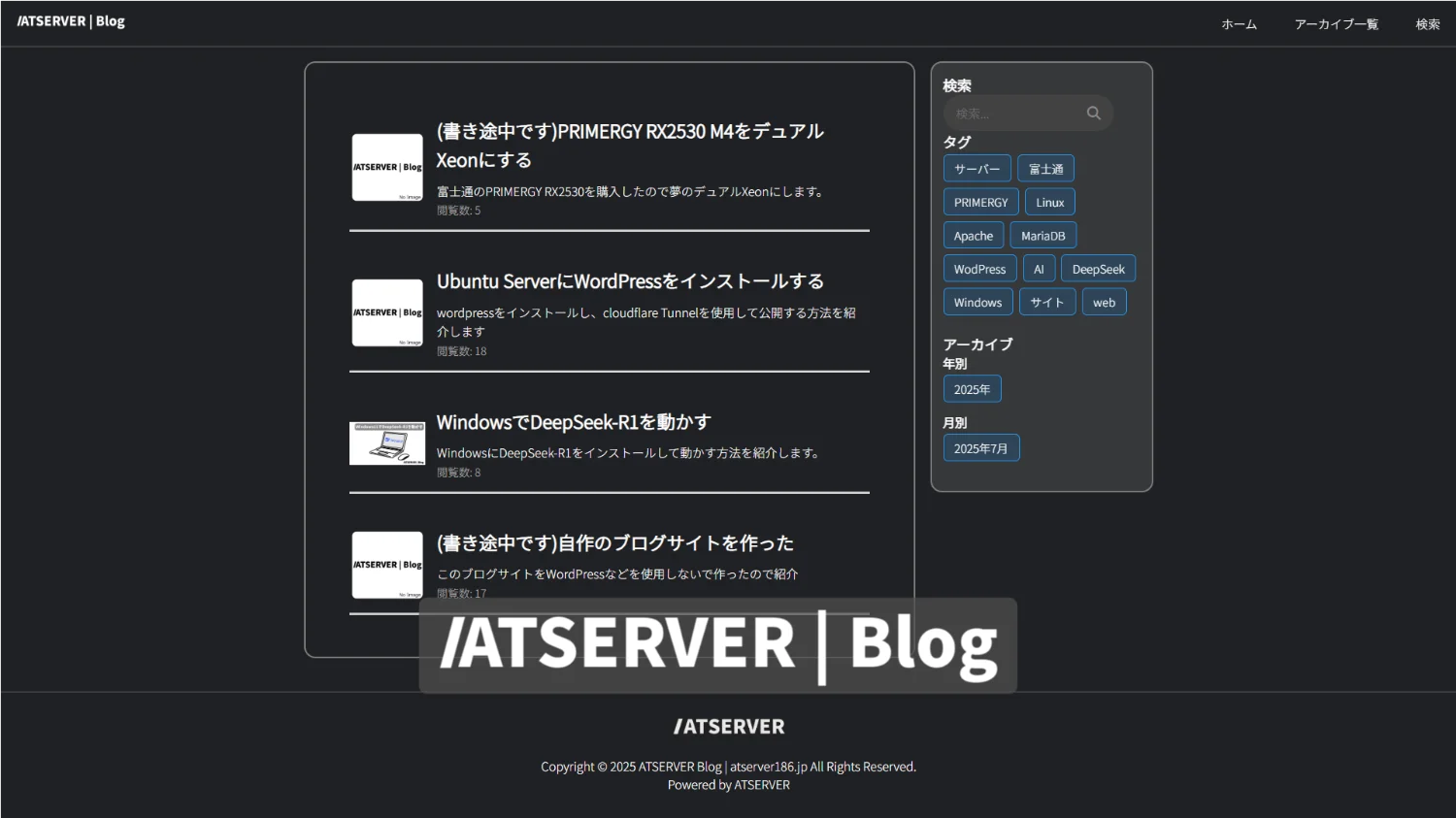Click the search magnifier icon
Viewport: 1456px width, 818px height.
(x=1093, y=114)
